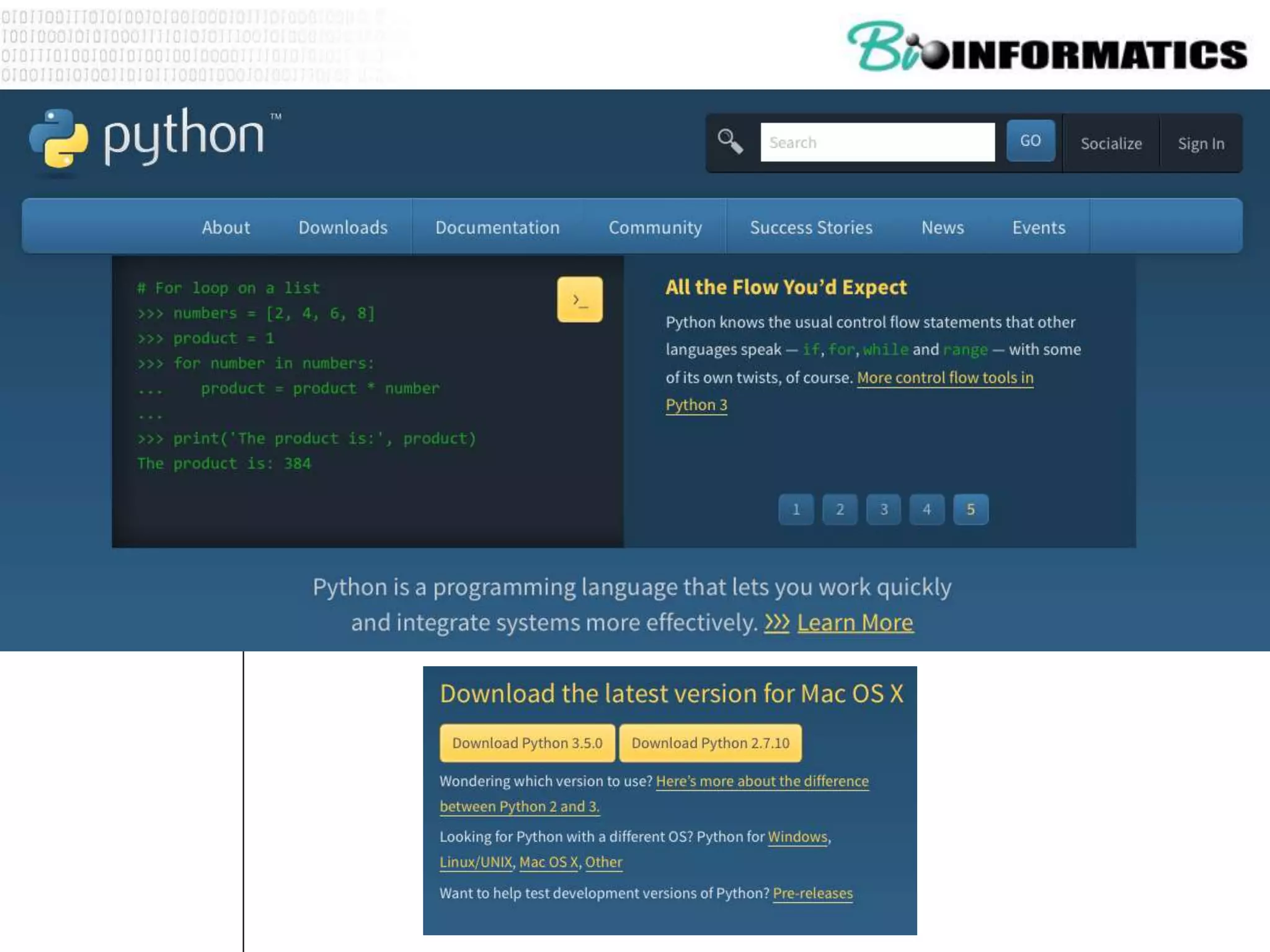1270x952 pixels.
Task: Focus the Search input field
Action: pyautogui.click(x=877, y=142)
